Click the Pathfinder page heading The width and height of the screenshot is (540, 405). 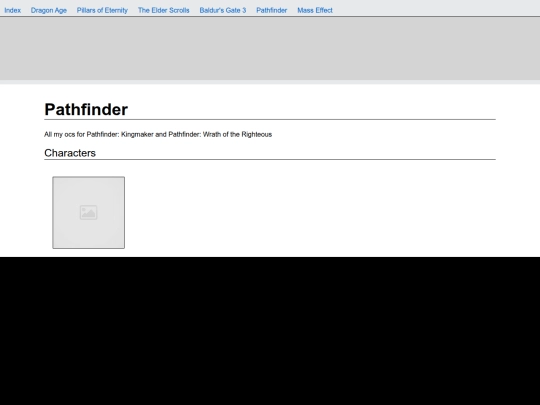(x=86, y=110)
